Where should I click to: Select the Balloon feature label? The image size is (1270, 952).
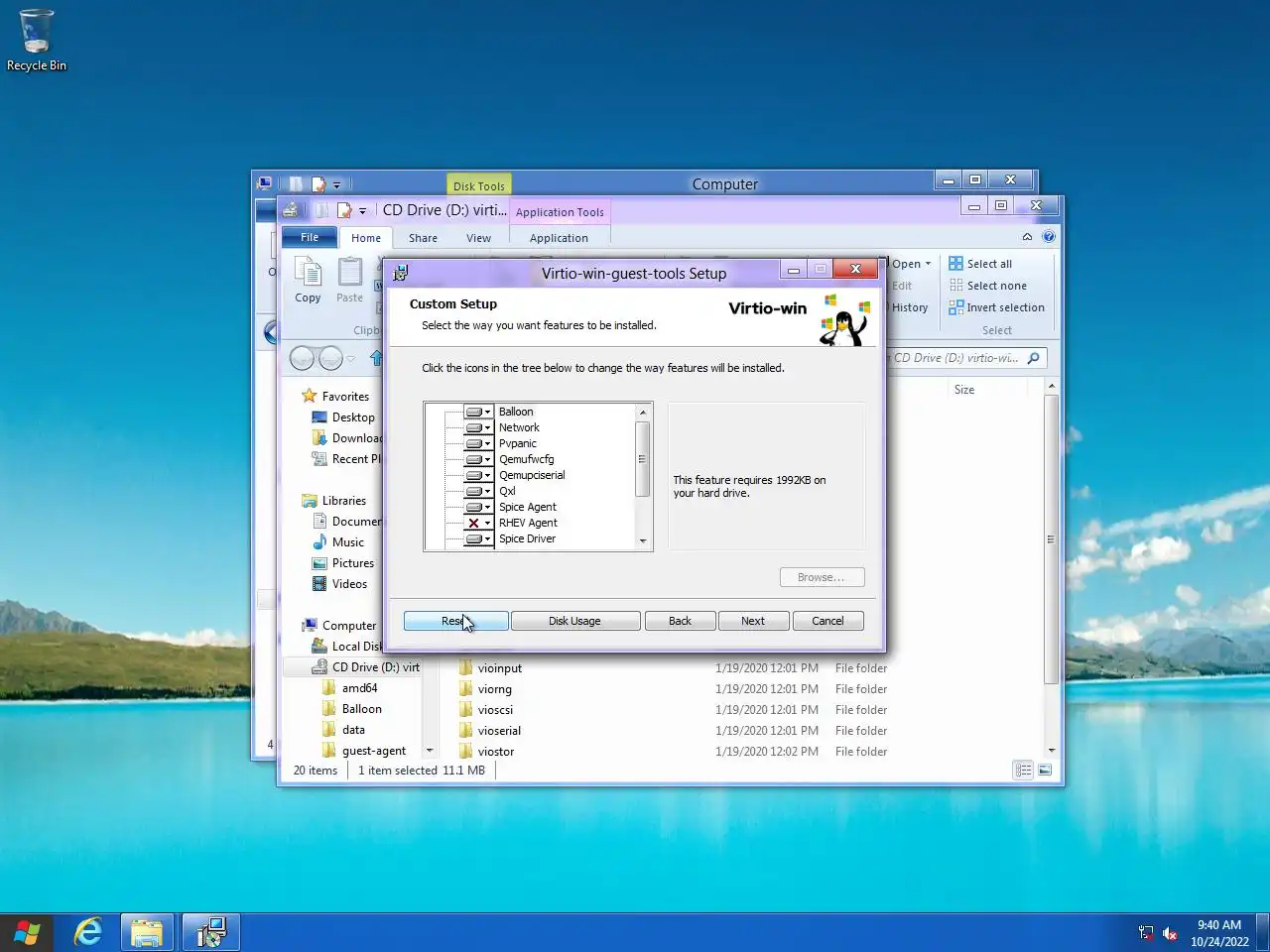click(516, 412)
